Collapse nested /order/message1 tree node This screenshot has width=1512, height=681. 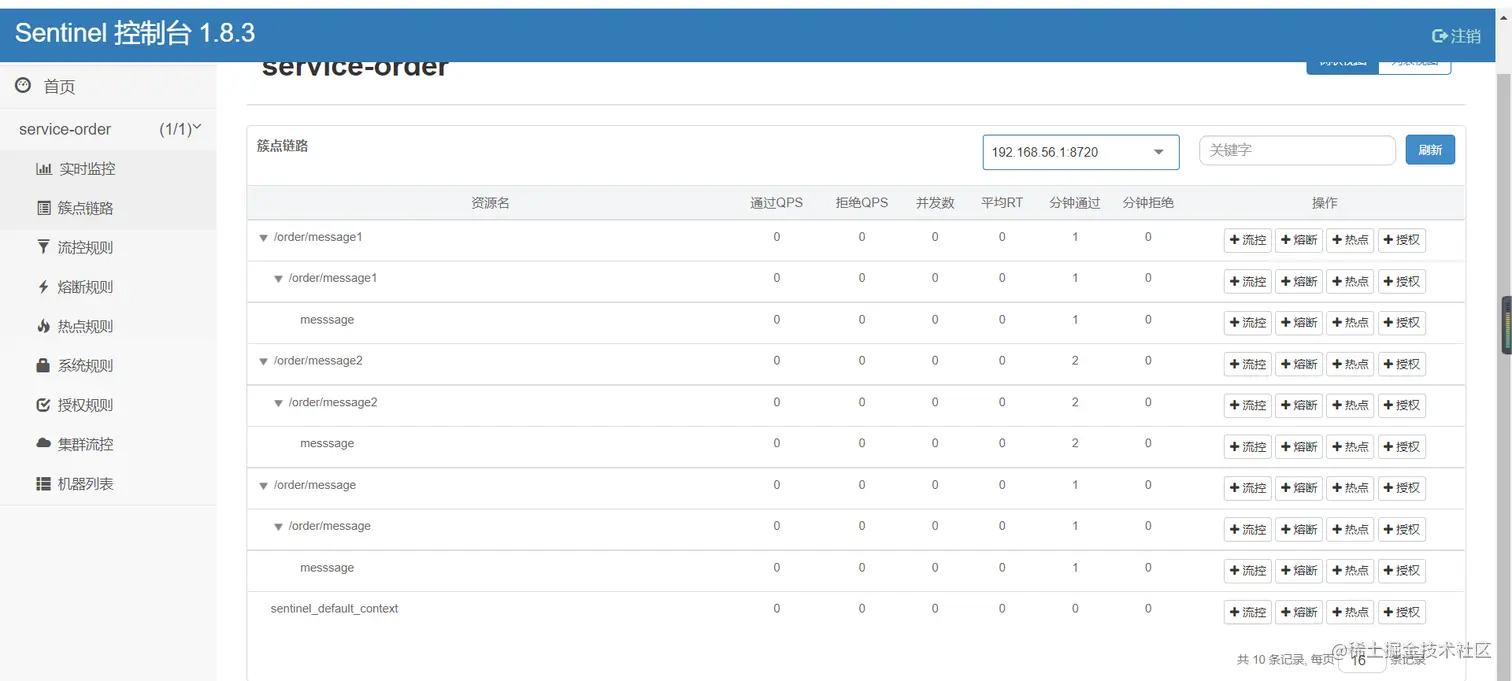tap(279, 279)
